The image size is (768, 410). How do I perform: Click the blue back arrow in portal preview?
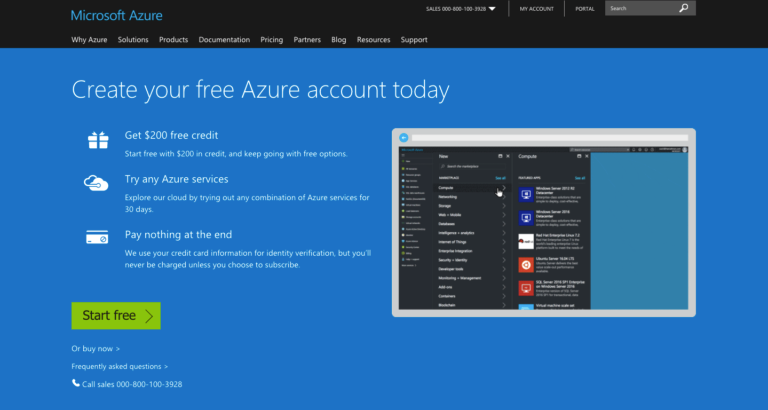coord(404,138)
